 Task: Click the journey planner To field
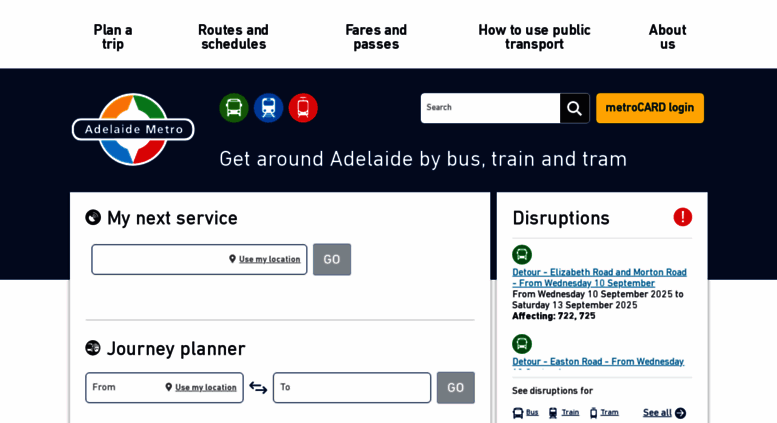click(351, 388)
